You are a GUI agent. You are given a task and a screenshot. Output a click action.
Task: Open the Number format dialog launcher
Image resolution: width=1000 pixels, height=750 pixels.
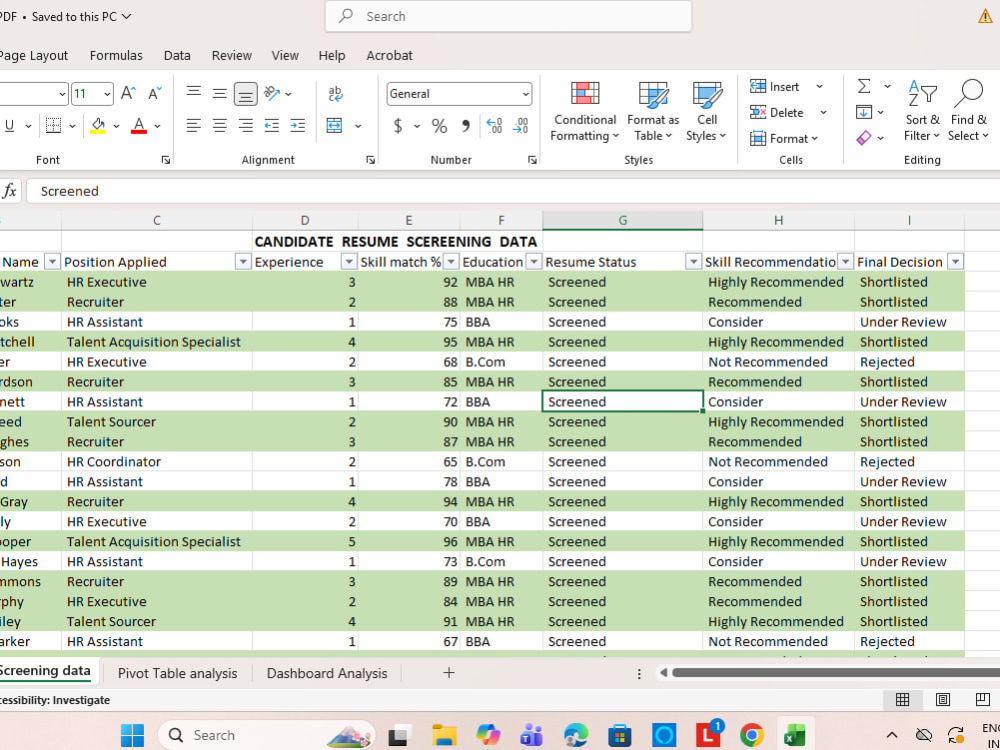pyautogui.click(x=532, y=160)
